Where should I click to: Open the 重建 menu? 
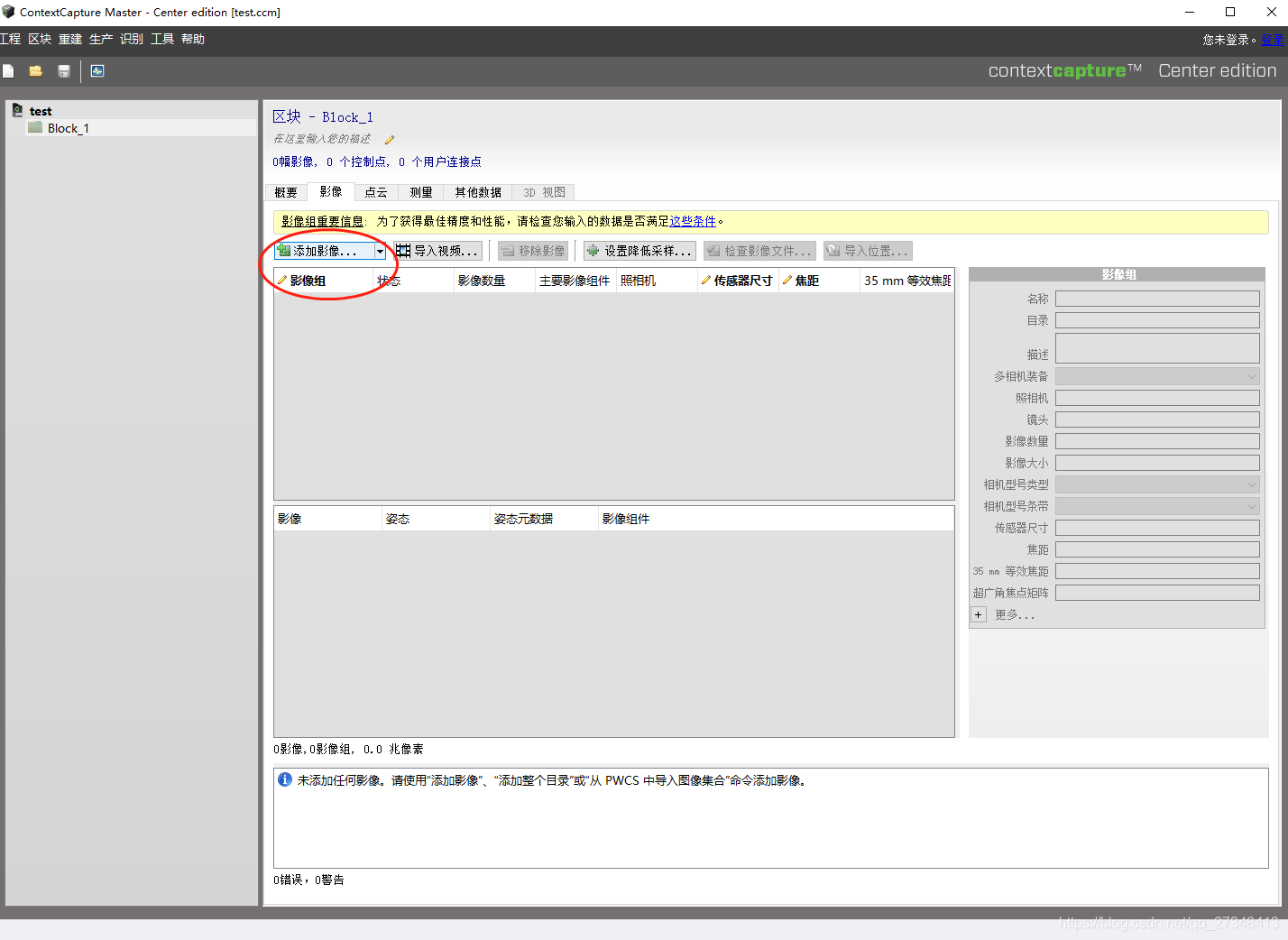point(70,39)
